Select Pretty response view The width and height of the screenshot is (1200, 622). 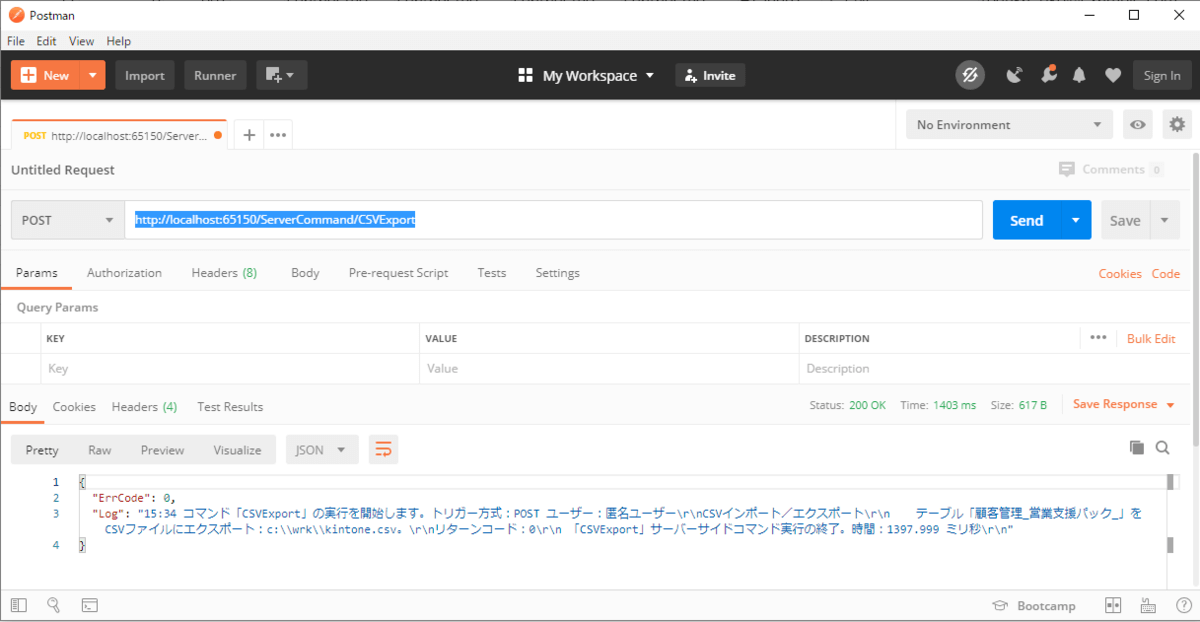point(42,450)
